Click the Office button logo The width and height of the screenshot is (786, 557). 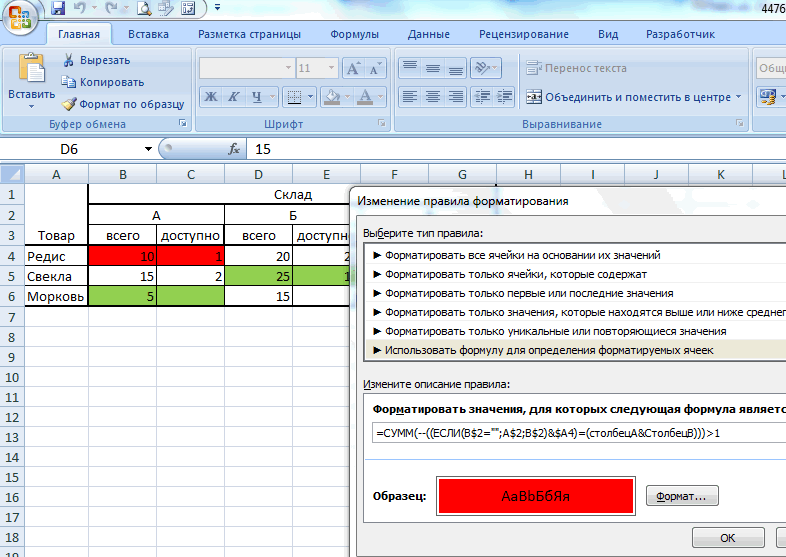tap(19, 18)
